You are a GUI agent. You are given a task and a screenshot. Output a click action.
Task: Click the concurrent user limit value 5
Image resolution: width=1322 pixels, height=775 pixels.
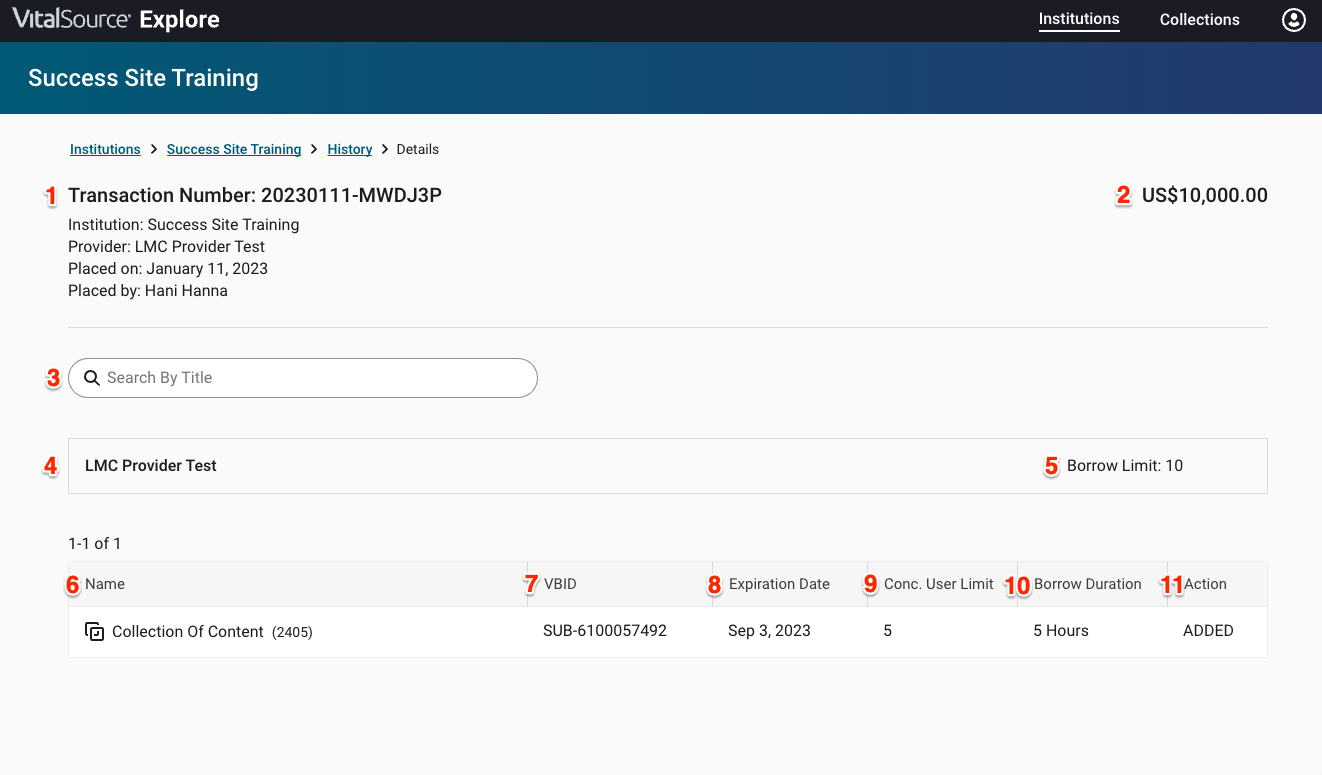point(887,631)
